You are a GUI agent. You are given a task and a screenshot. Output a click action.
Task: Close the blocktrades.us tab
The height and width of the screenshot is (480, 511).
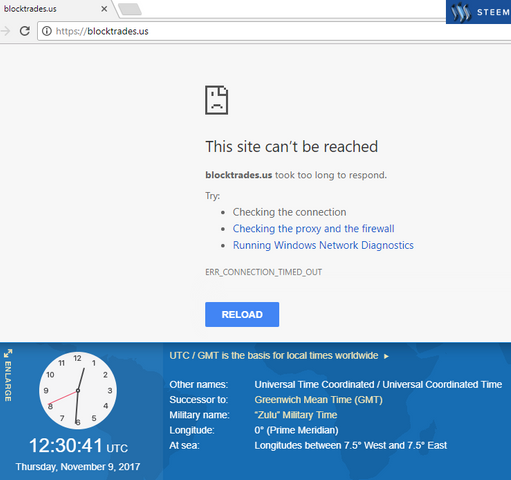pos(104,9)
